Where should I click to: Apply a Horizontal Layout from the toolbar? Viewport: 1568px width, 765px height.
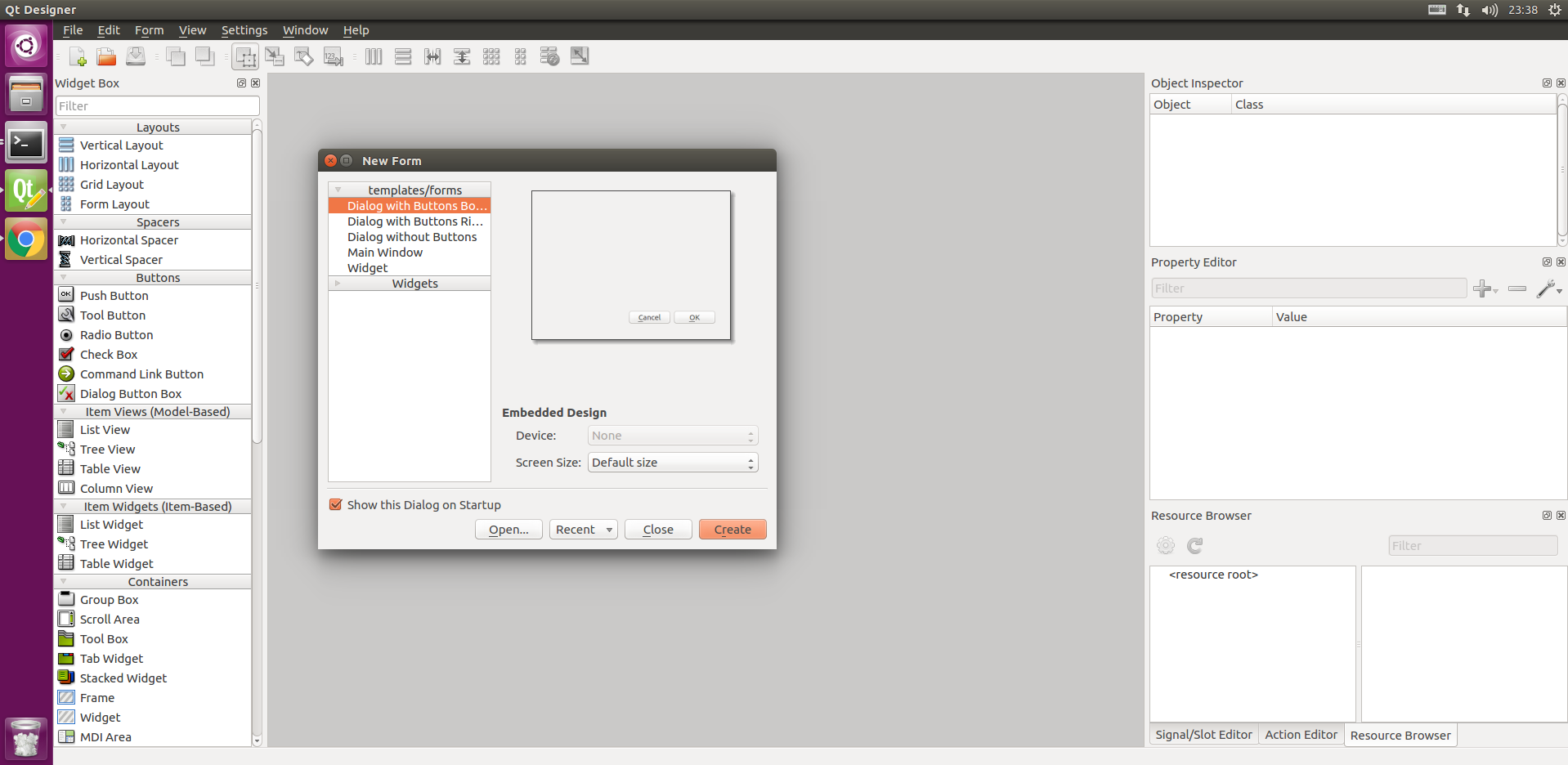coord(374,56)
